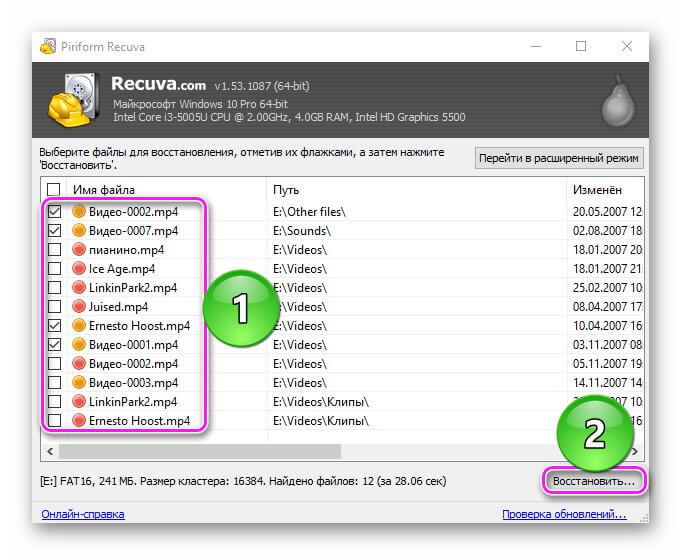681x555 pixels.
Task: Click the horizontal scrollbar thumb under the list
Action: (200, 451)
